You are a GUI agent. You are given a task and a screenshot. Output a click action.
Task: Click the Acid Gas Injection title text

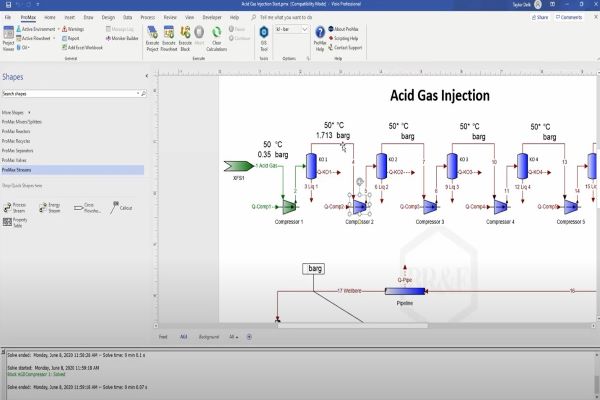click(440, 95)
